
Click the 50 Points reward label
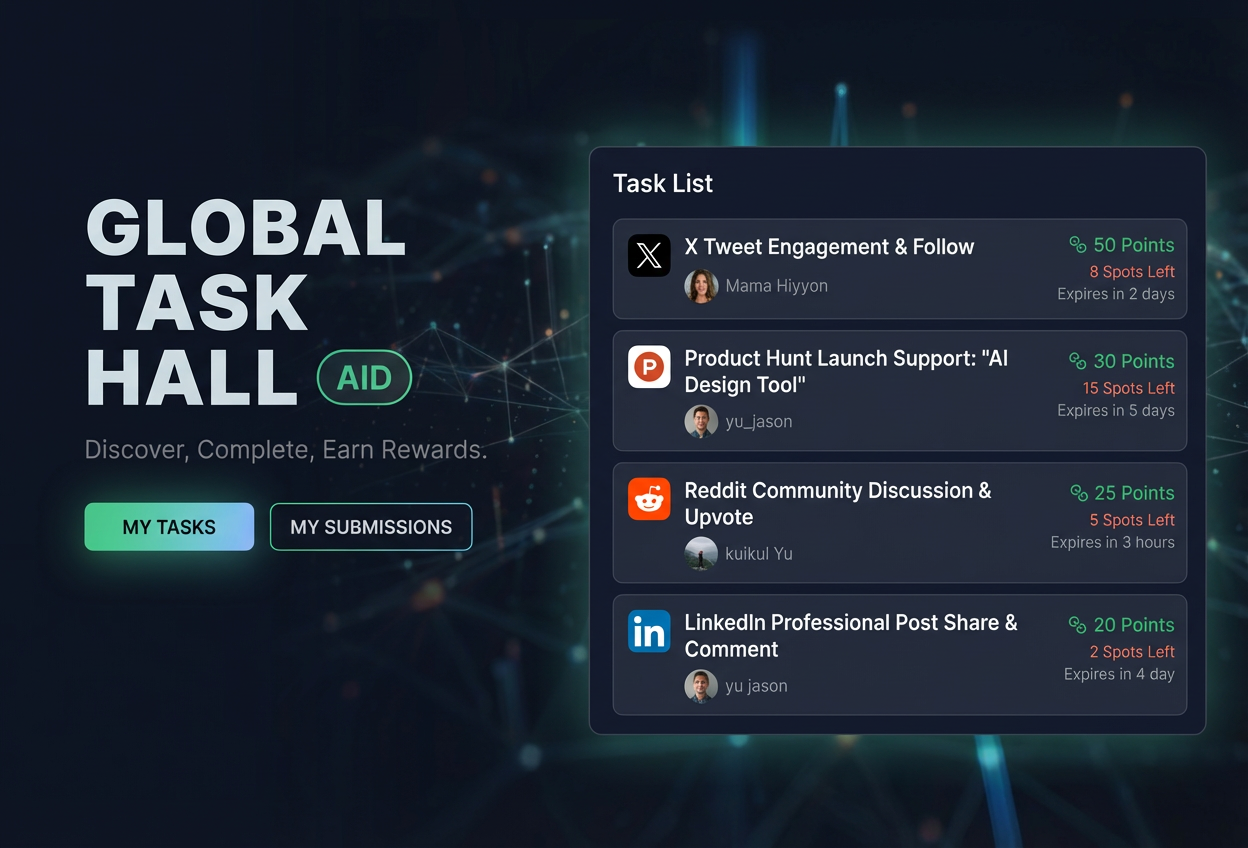1132,244
